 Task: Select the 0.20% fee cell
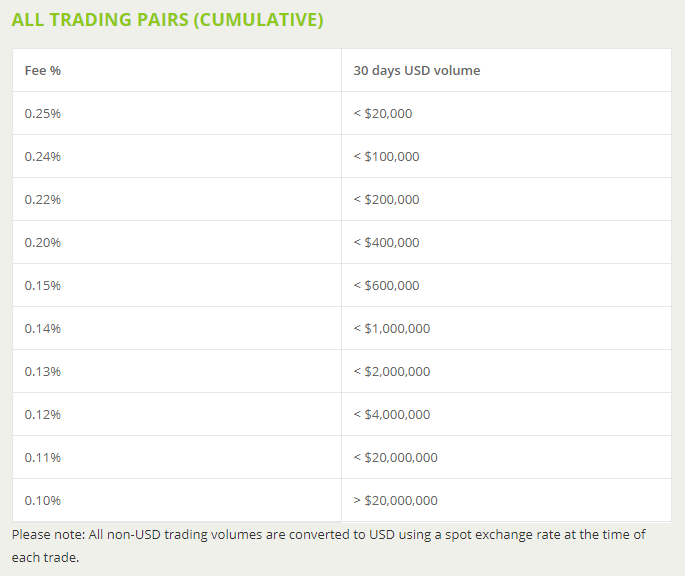(43, 243)
